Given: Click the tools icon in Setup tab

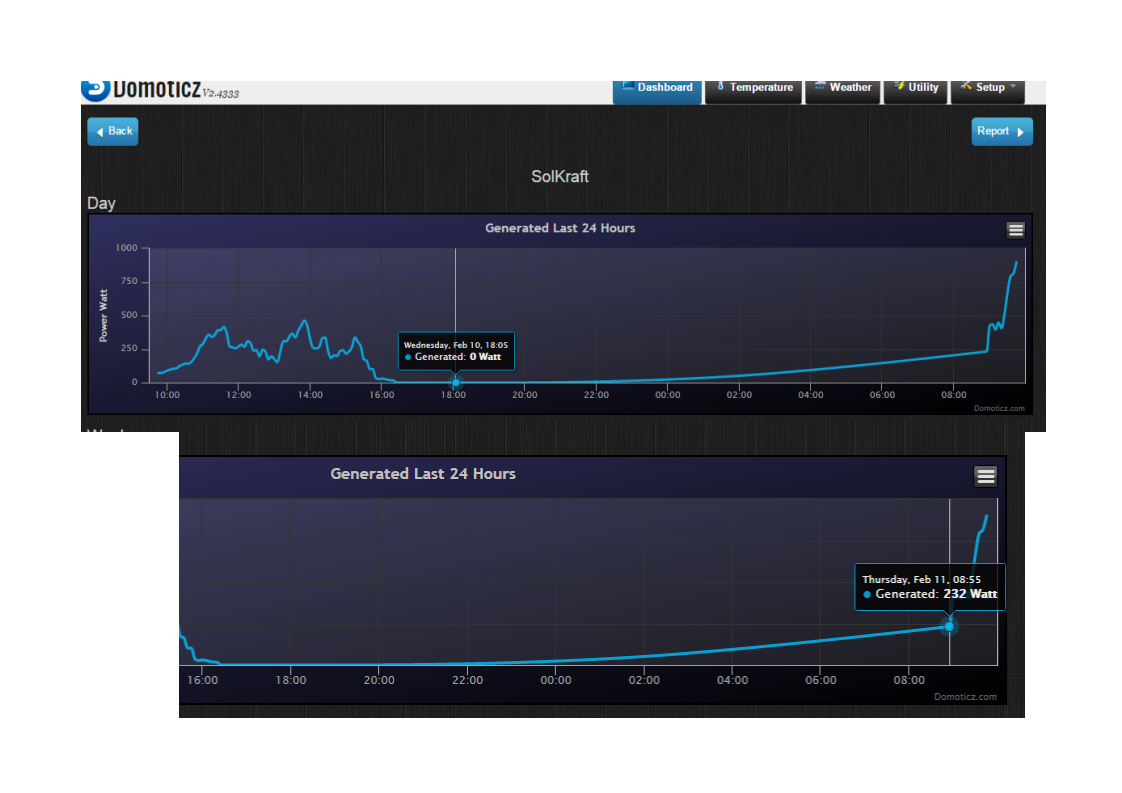Looking at the screenshot, I should click(x=966, y=86).
